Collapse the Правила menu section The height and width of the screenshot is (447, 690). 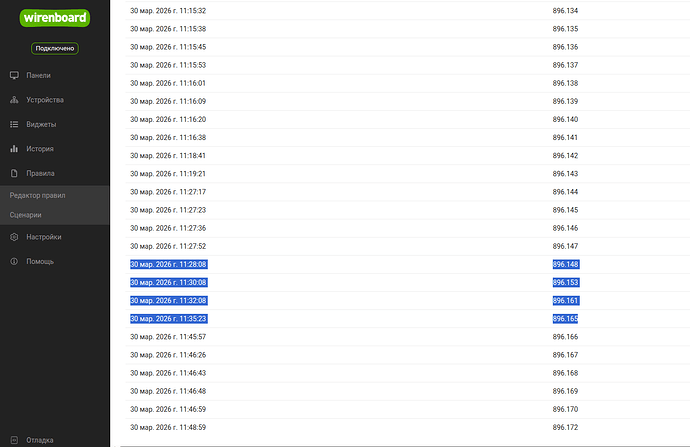[x=41, y=174]
